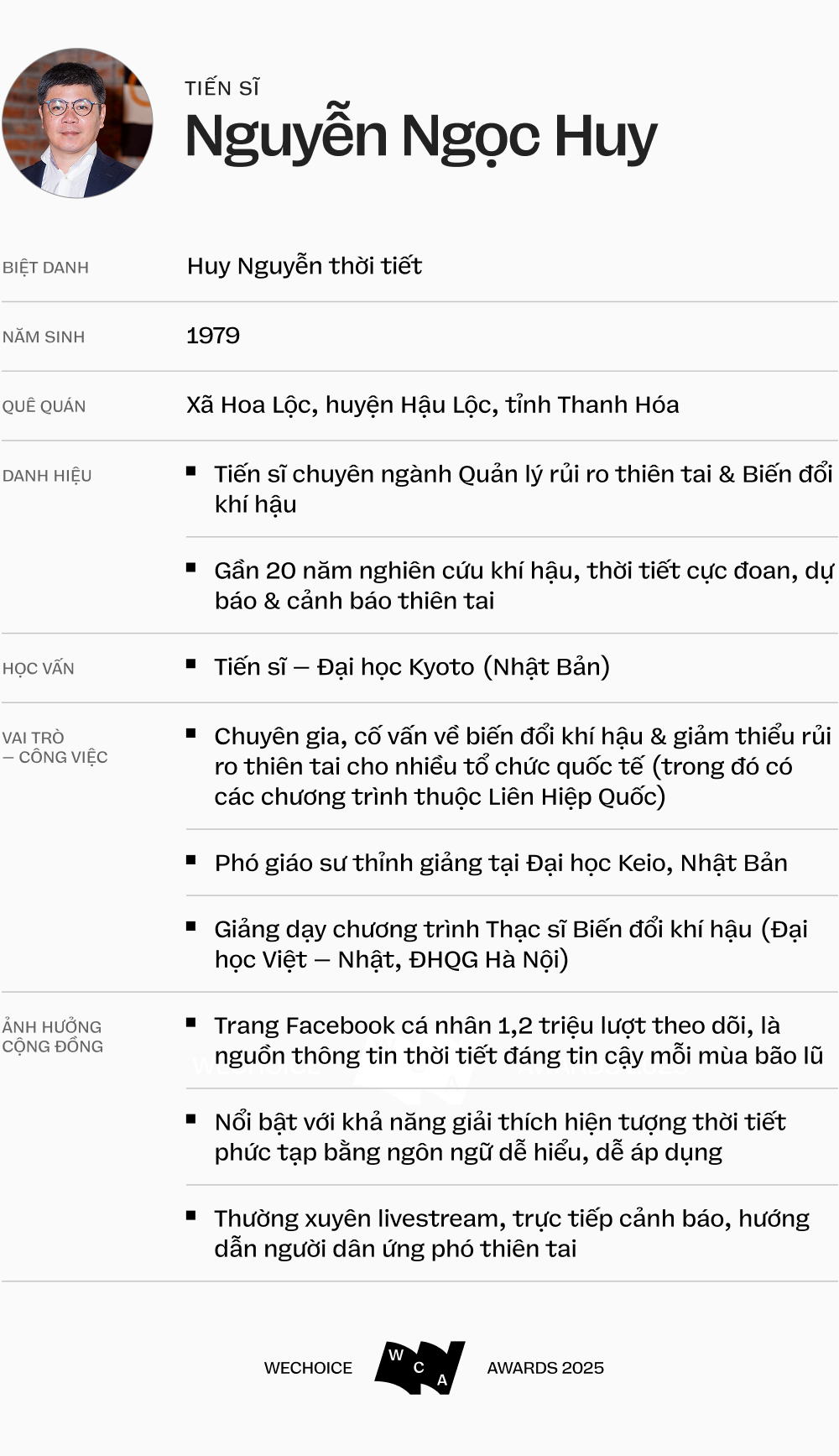This screenshot has width=839, height=1456.
Task: Click the bullet before 'Tiến sĩ chuyên ngành Quản lý'
Action: coord(191,472)
